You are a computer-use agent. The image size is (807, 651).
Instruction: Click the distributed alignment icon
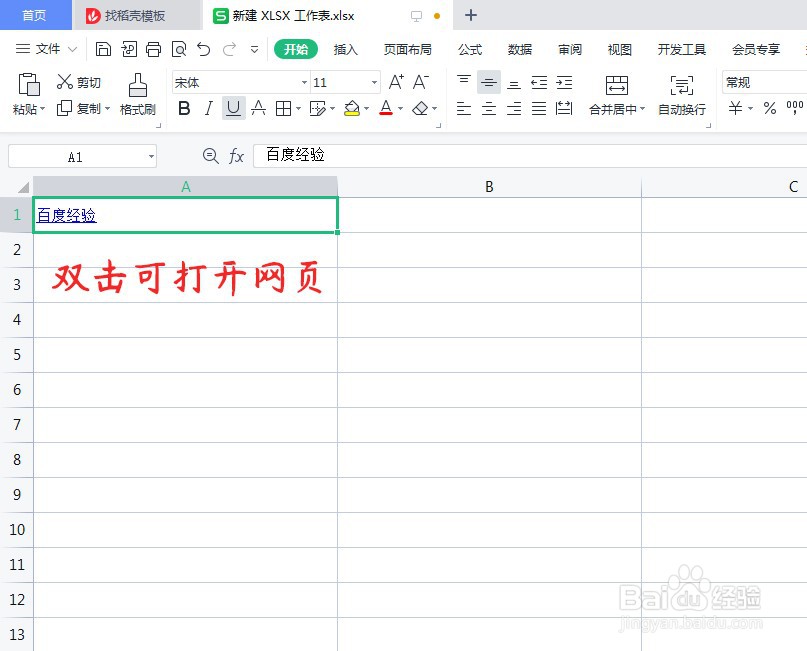tap(564, 108)
